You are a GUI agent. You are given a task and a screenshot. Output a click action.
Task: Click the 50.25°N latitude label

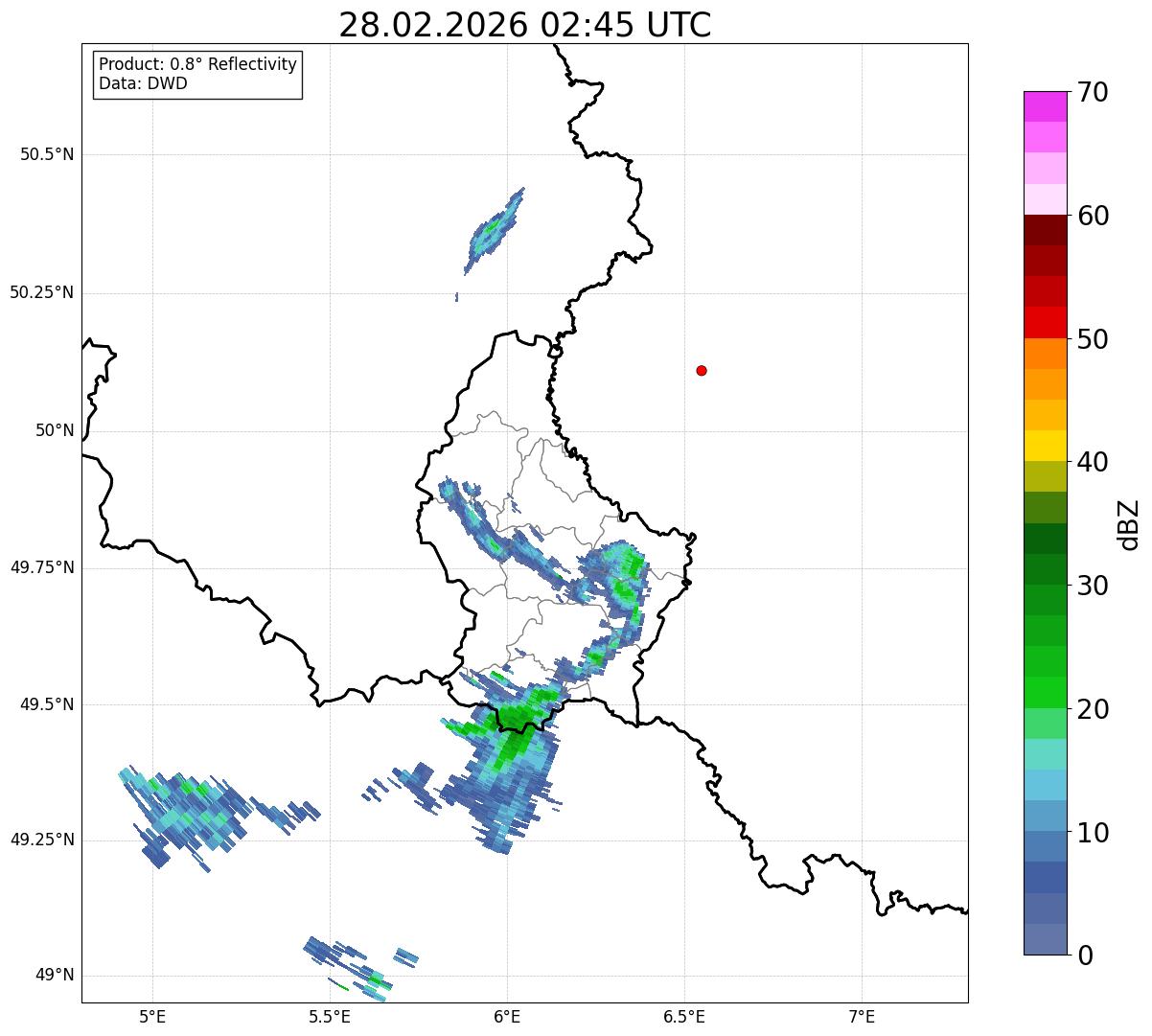coord(42,292)
